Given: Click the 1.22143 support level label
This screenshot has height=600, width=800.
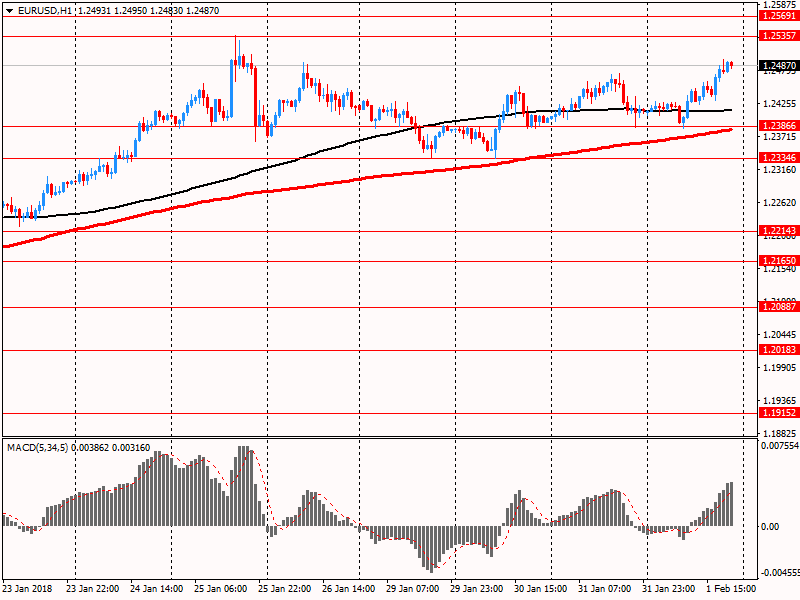Looking at the screenshot, I should pos(779,231).
